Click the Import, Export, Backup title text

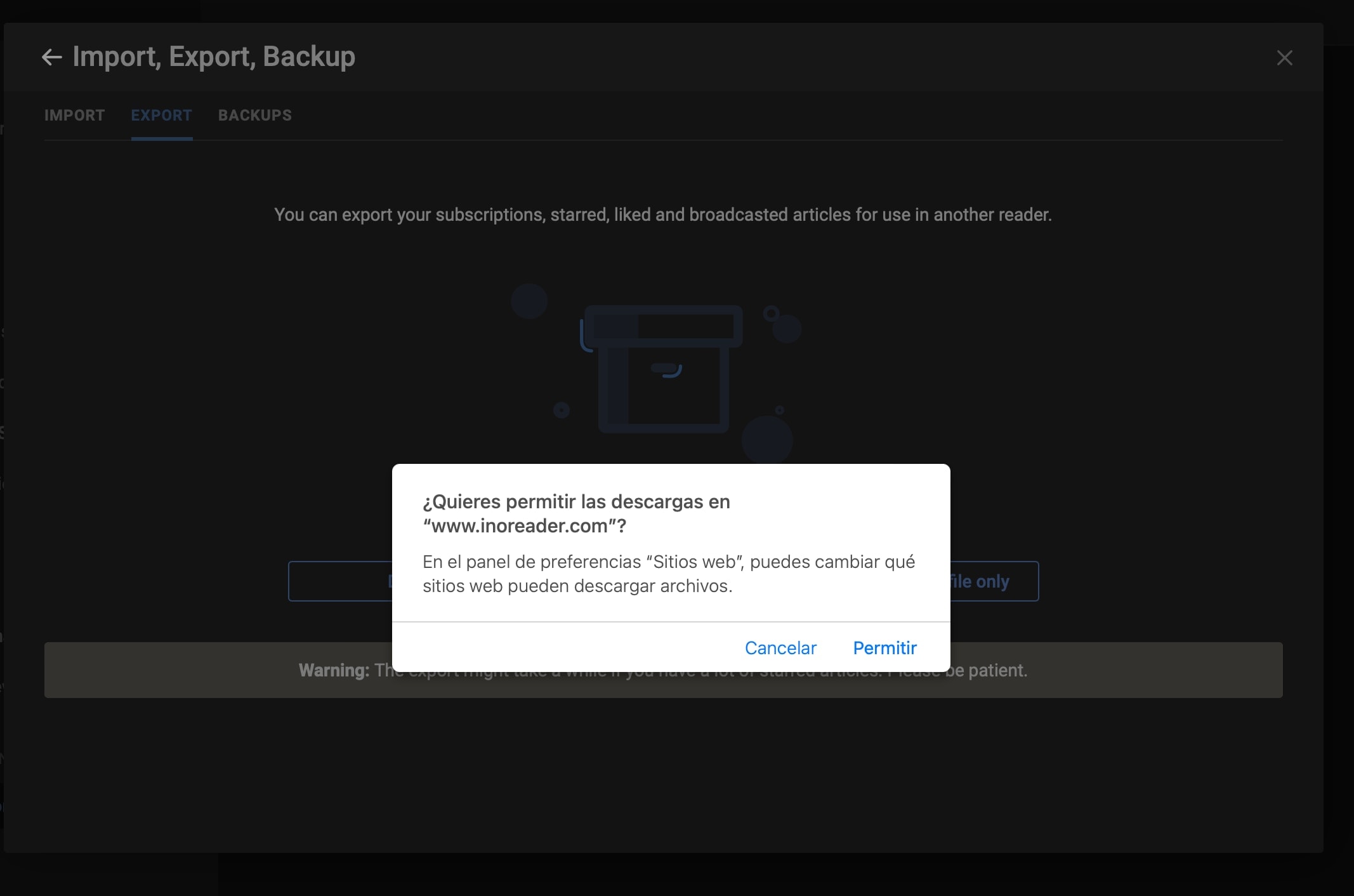214,56
